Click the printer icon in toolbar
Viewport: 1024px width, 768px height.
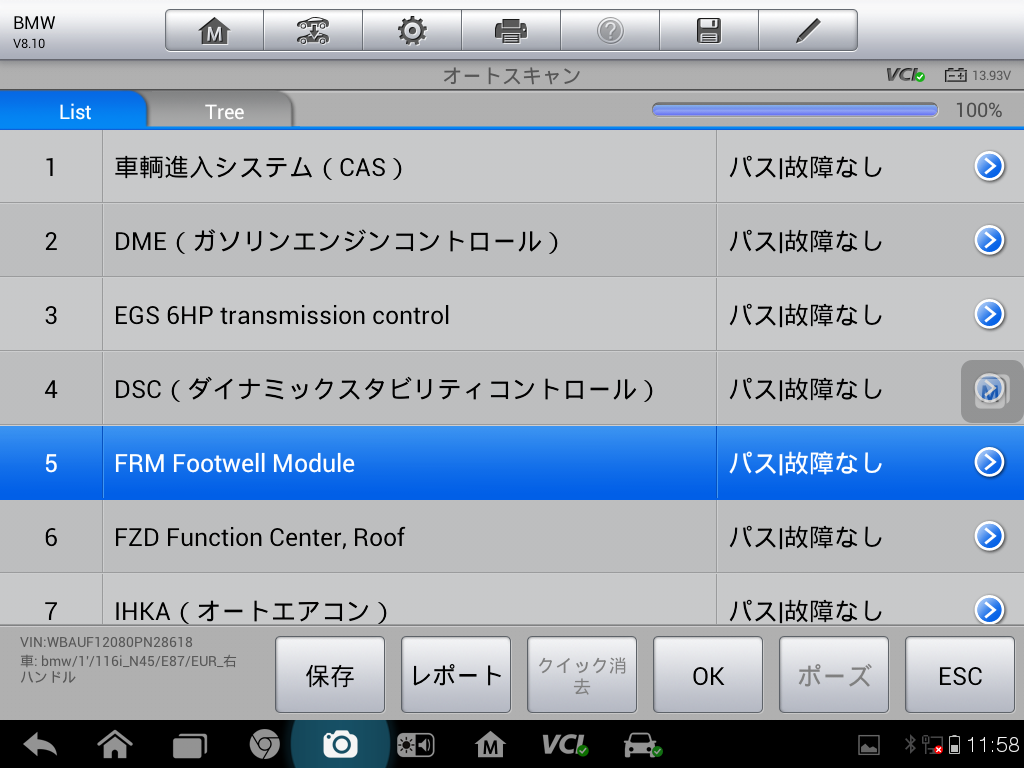511,31
